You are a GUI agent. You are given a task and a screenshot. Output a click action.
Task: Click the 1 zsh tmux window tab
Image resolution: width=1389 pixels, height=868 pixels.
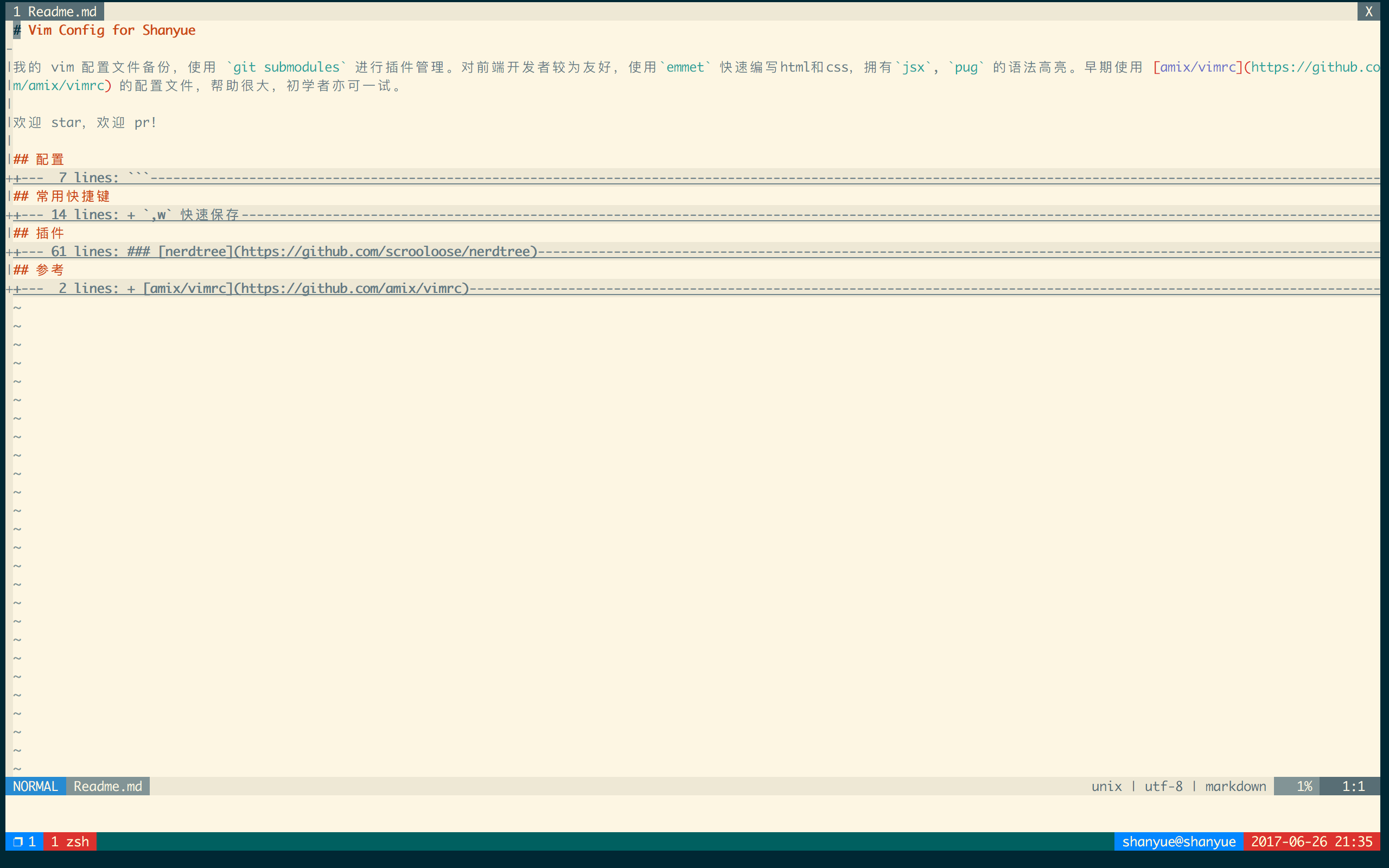point(69,841)
